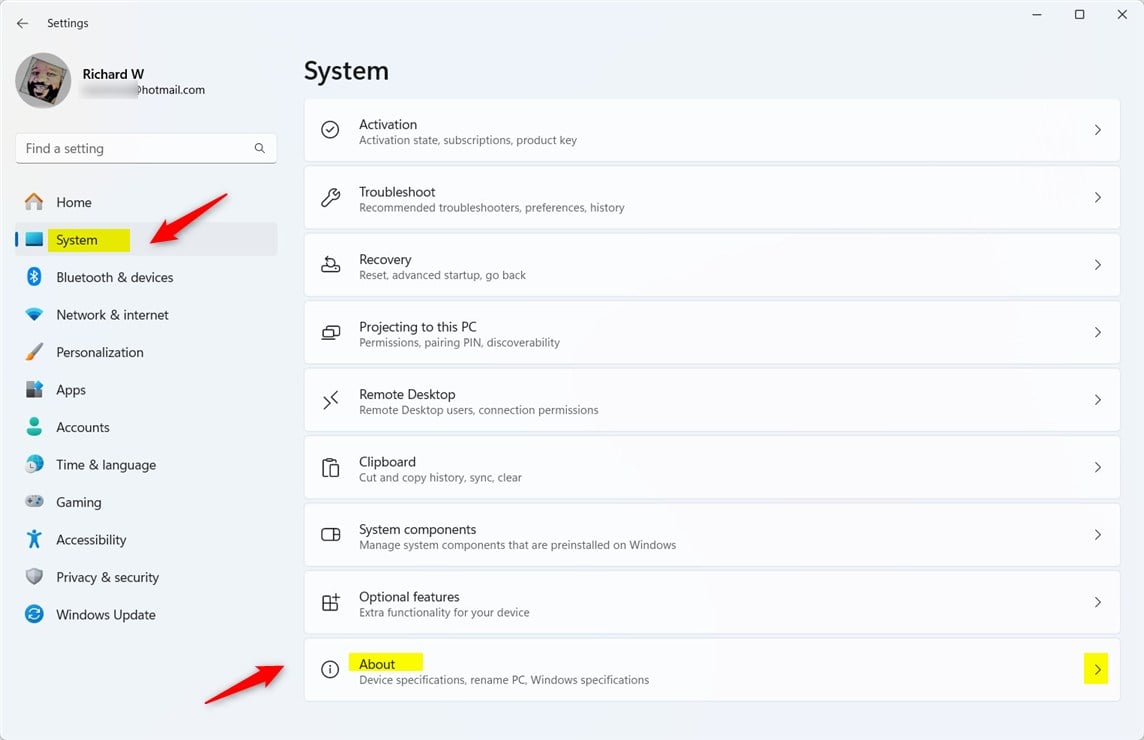Click the Clipboard icon
Image resolution: width=1144 pixels, height=740 pixels.
click(x=330, y=467)
